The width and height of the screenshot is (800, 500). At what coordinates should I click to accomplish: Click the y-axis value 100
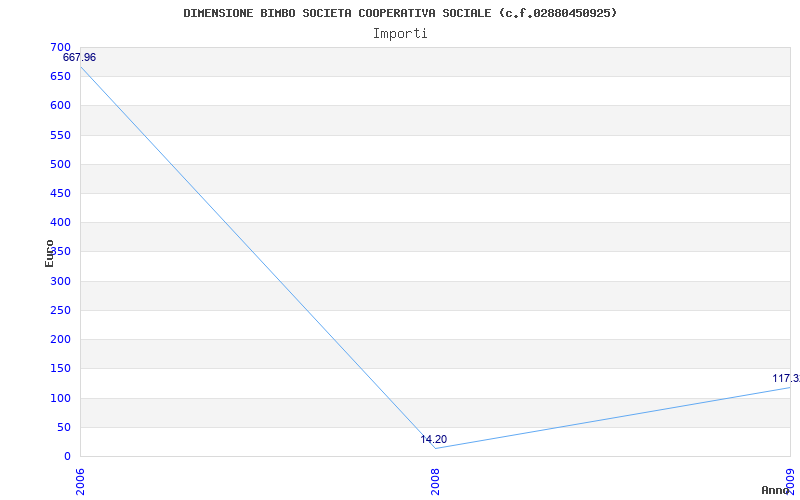click(60, 398)
